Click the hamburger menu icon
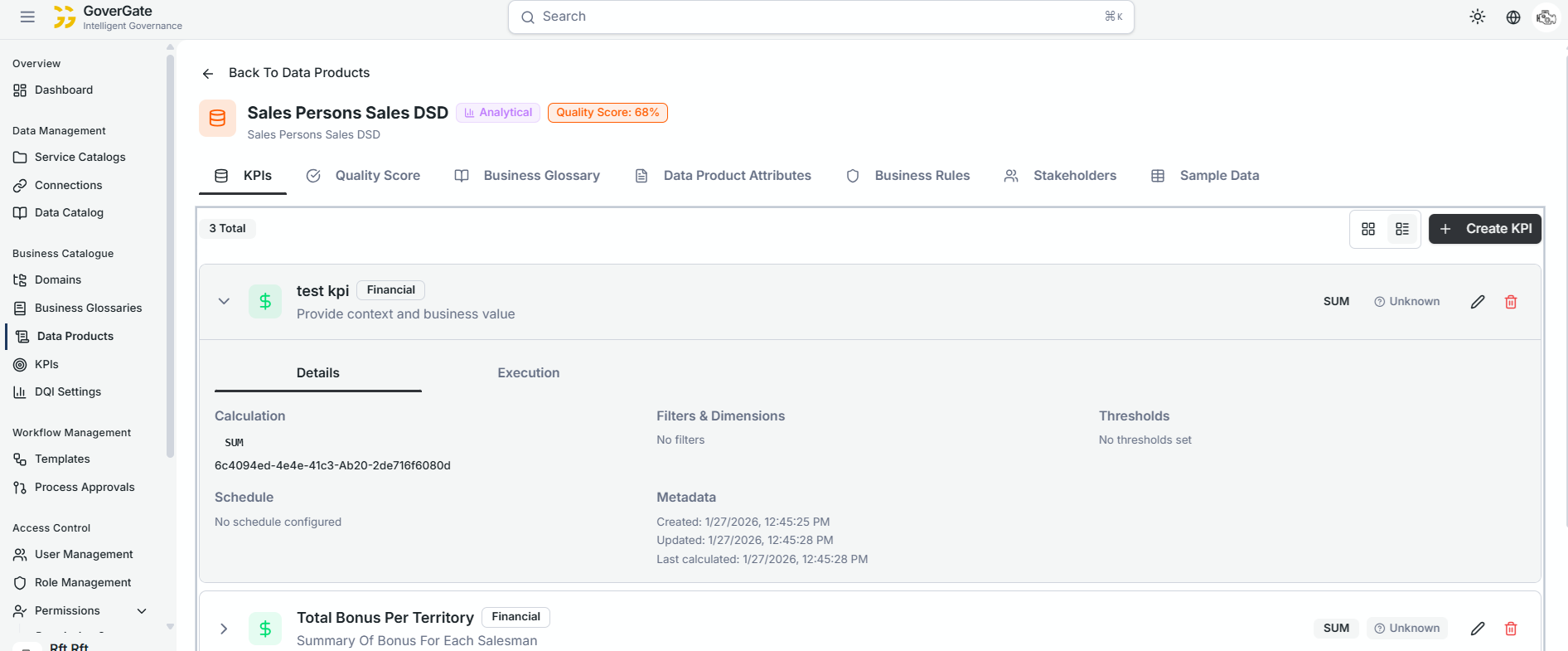This screenshot has height=651, width=1568. click(x=27, y=17)
